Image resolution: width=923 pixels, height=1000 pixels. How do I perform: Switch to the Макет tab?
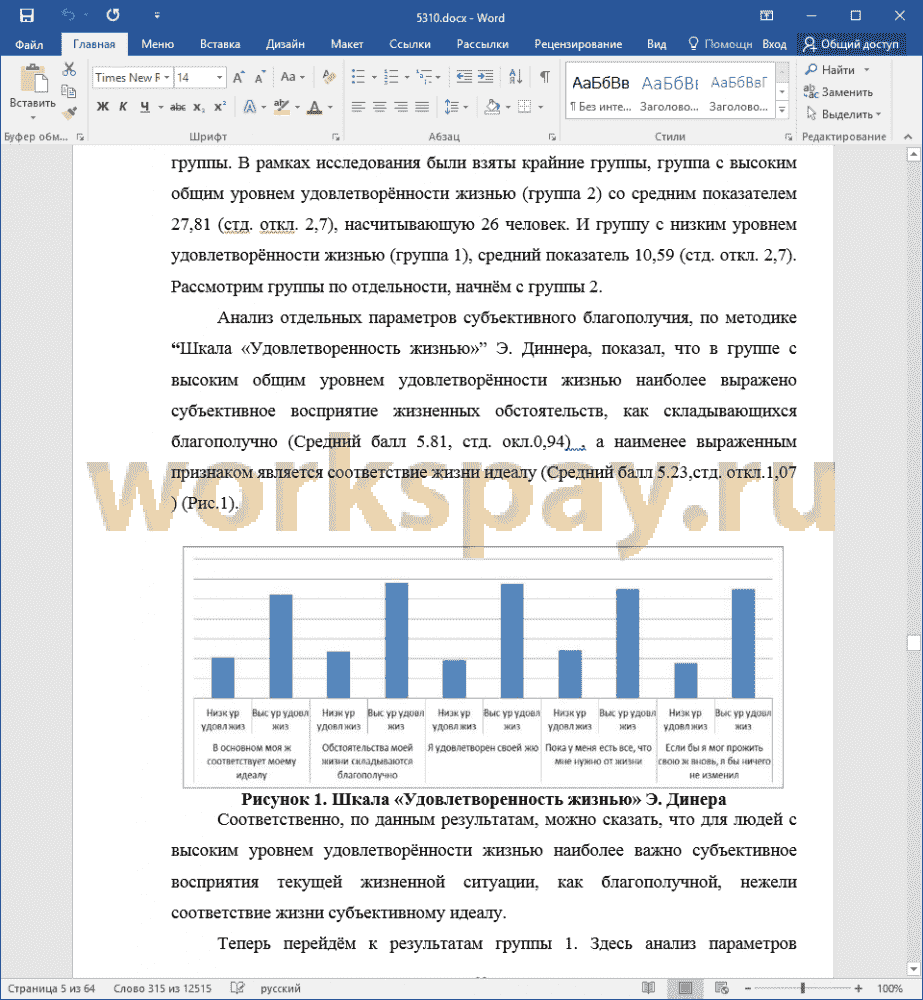point(347,44)
